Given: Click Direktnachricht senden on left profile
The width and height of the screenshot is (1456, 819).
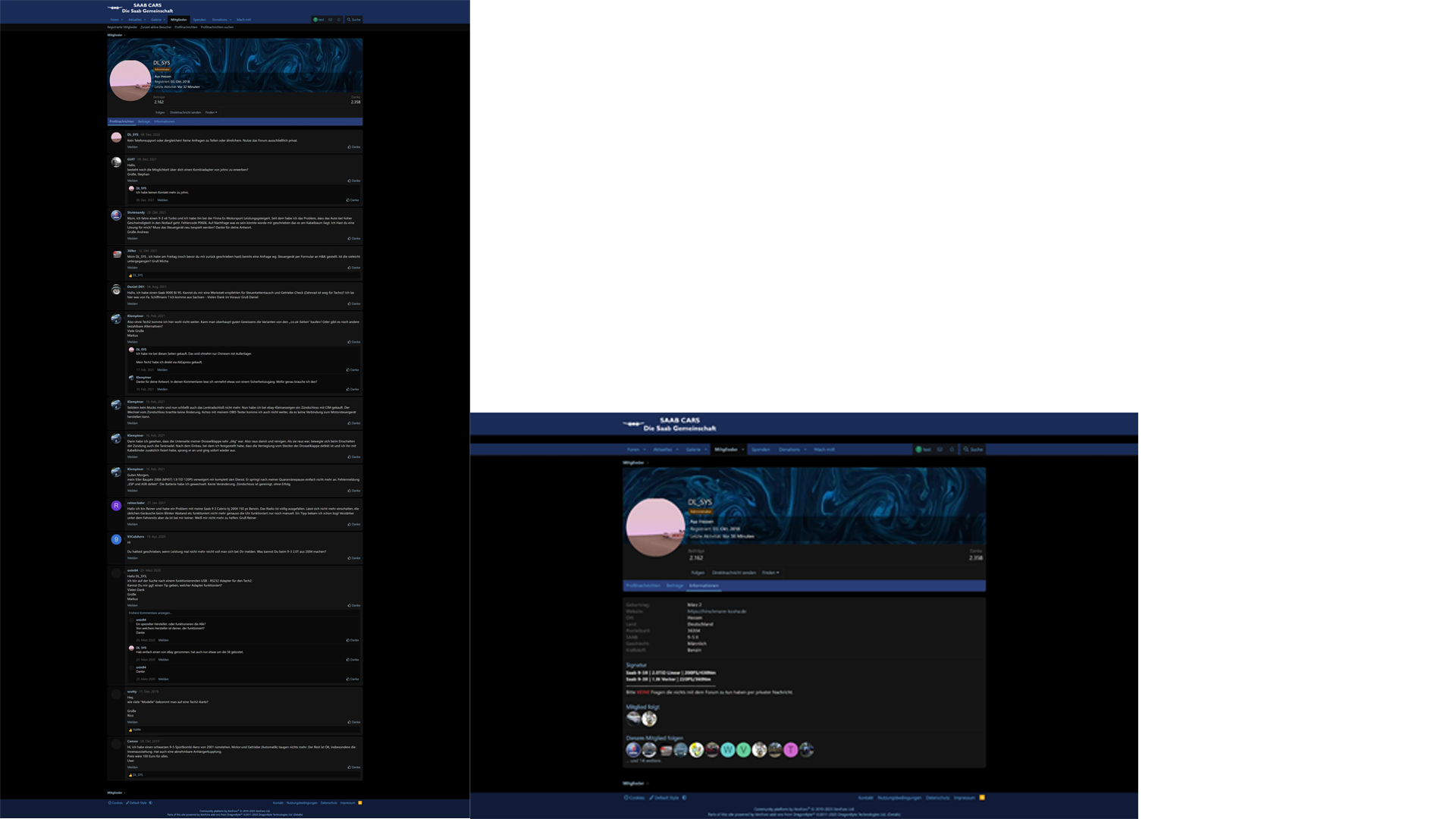Looking at the screenshot, I should [186, 112].
